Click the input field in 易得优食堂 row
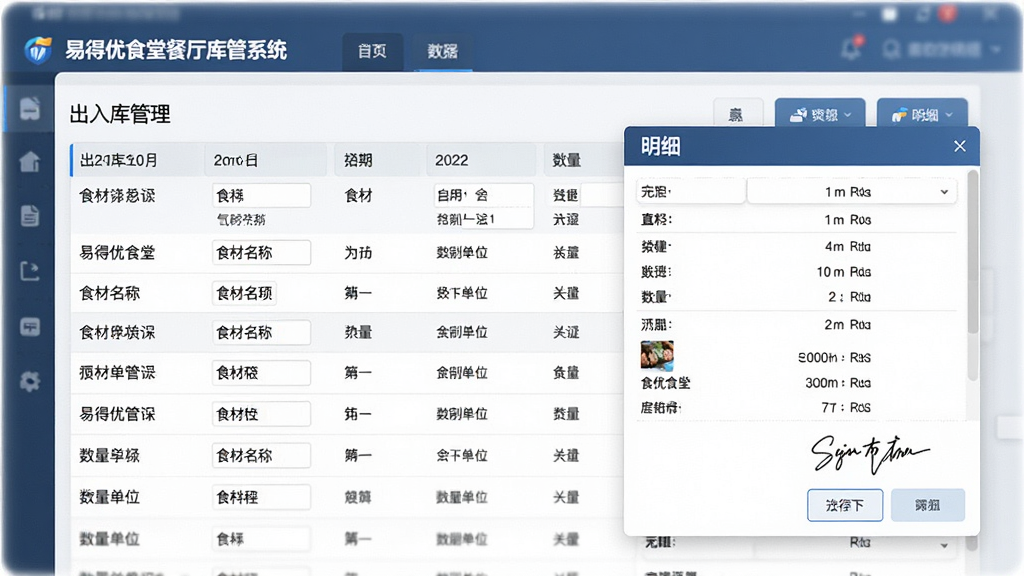This screenshot has height=576, width=1024. point(261,253)
